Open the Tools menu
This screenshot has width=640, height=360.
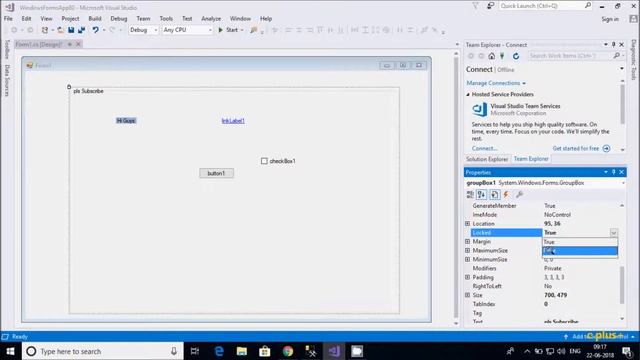(x=166, y=19)
